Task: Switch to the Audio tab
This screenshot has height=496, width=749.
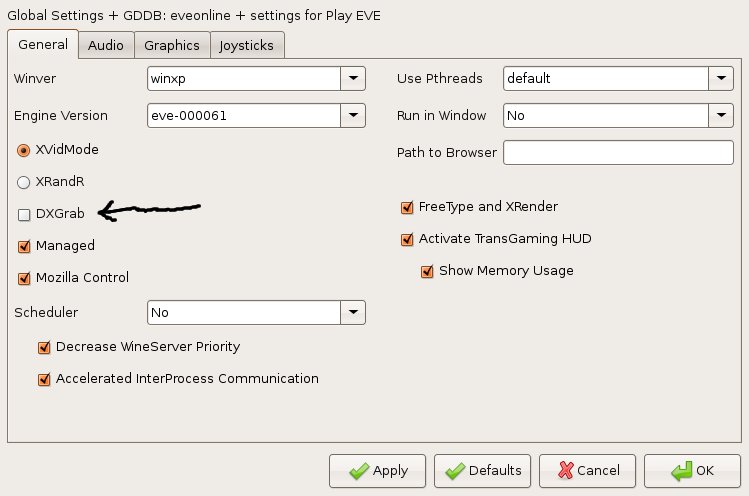Action: 106,45
